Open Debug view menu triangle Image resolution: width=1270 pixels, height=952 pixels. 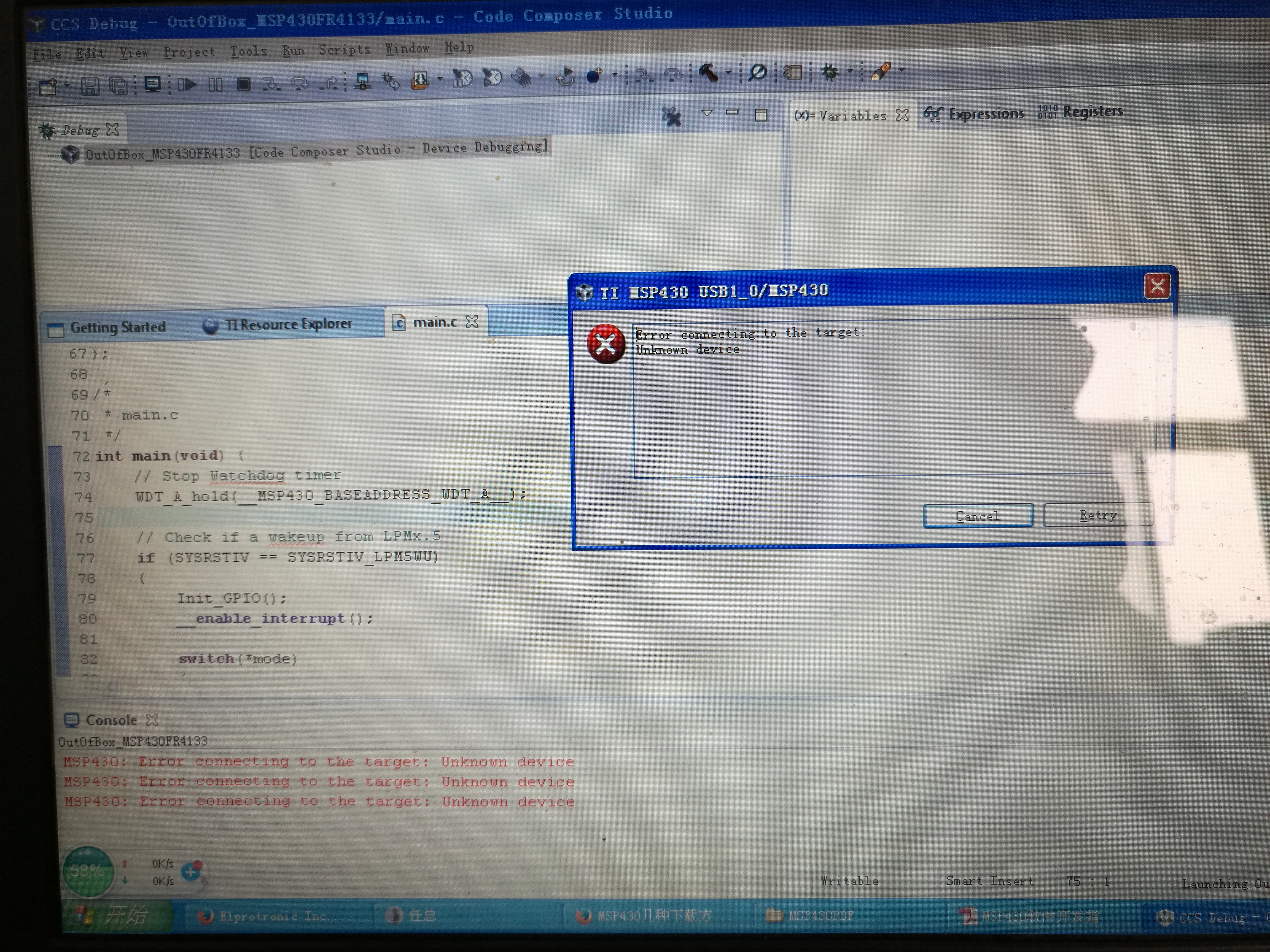pos(707,113)
